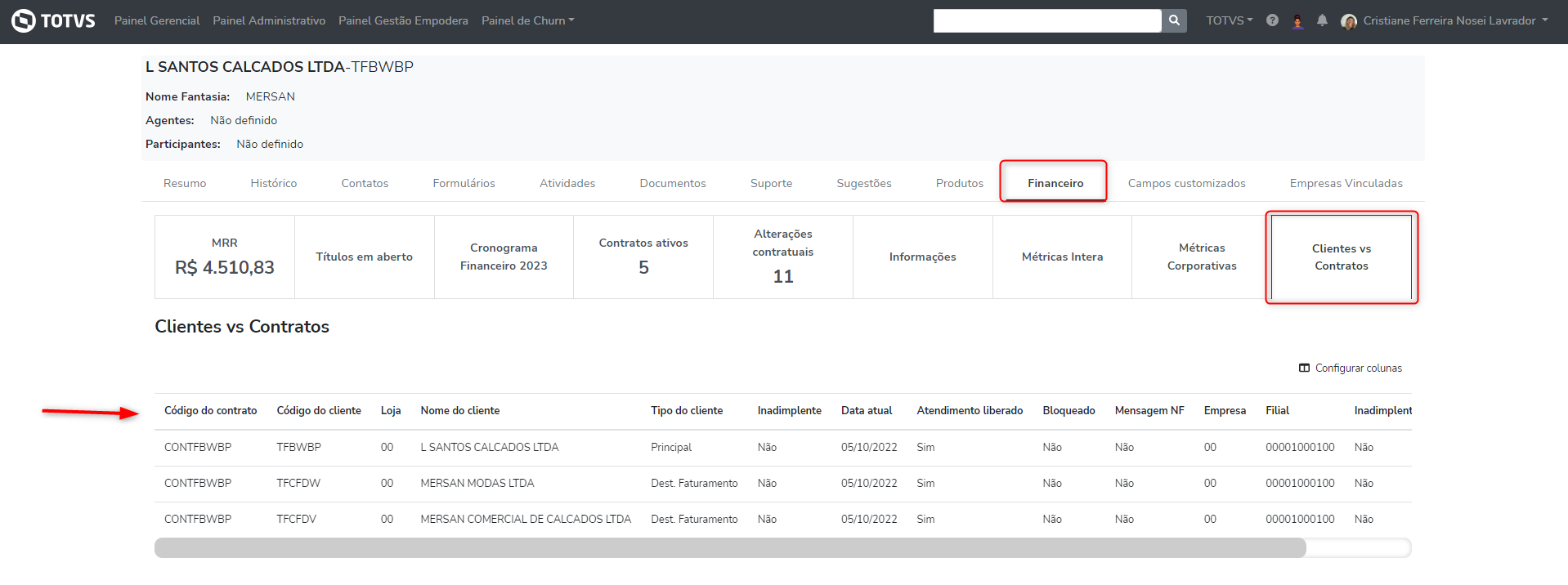
Task: Click the Filial column header
Action: click(x=1277, y=410)
